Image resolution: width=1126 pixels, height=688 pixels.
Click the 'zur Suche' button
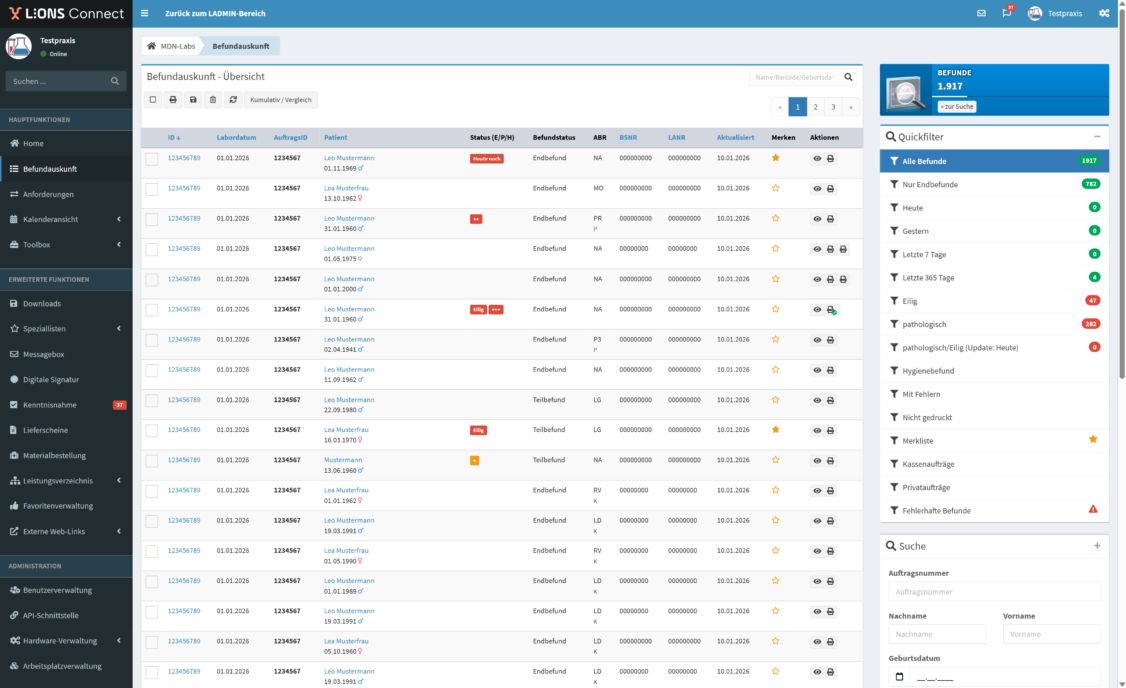(957, 106)
